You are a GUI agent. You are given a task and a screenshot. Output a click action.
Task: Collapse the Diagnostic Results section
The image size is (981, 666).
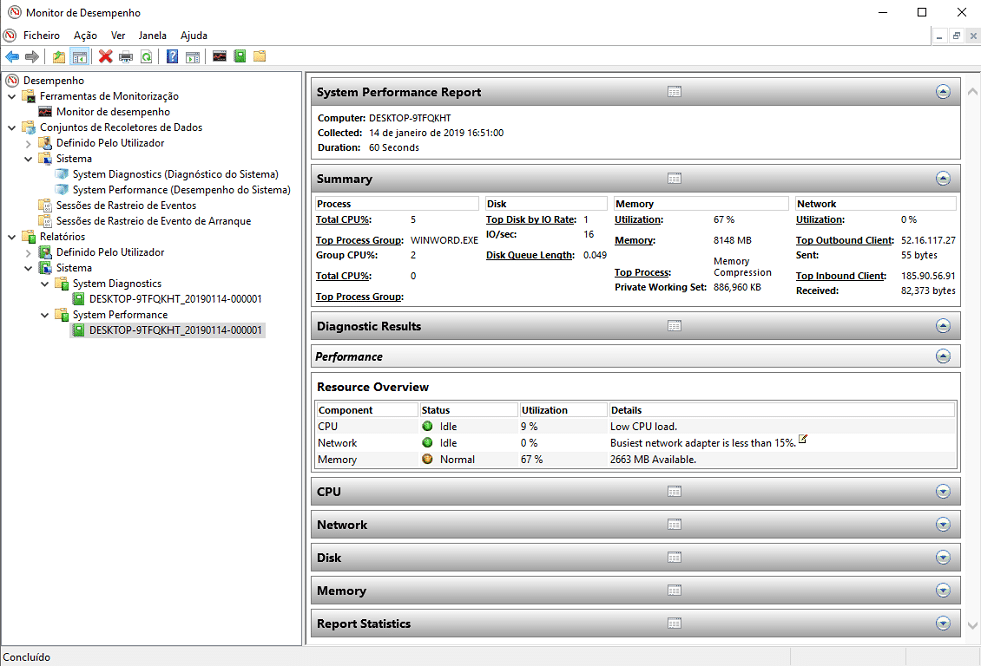click(943, 326)
